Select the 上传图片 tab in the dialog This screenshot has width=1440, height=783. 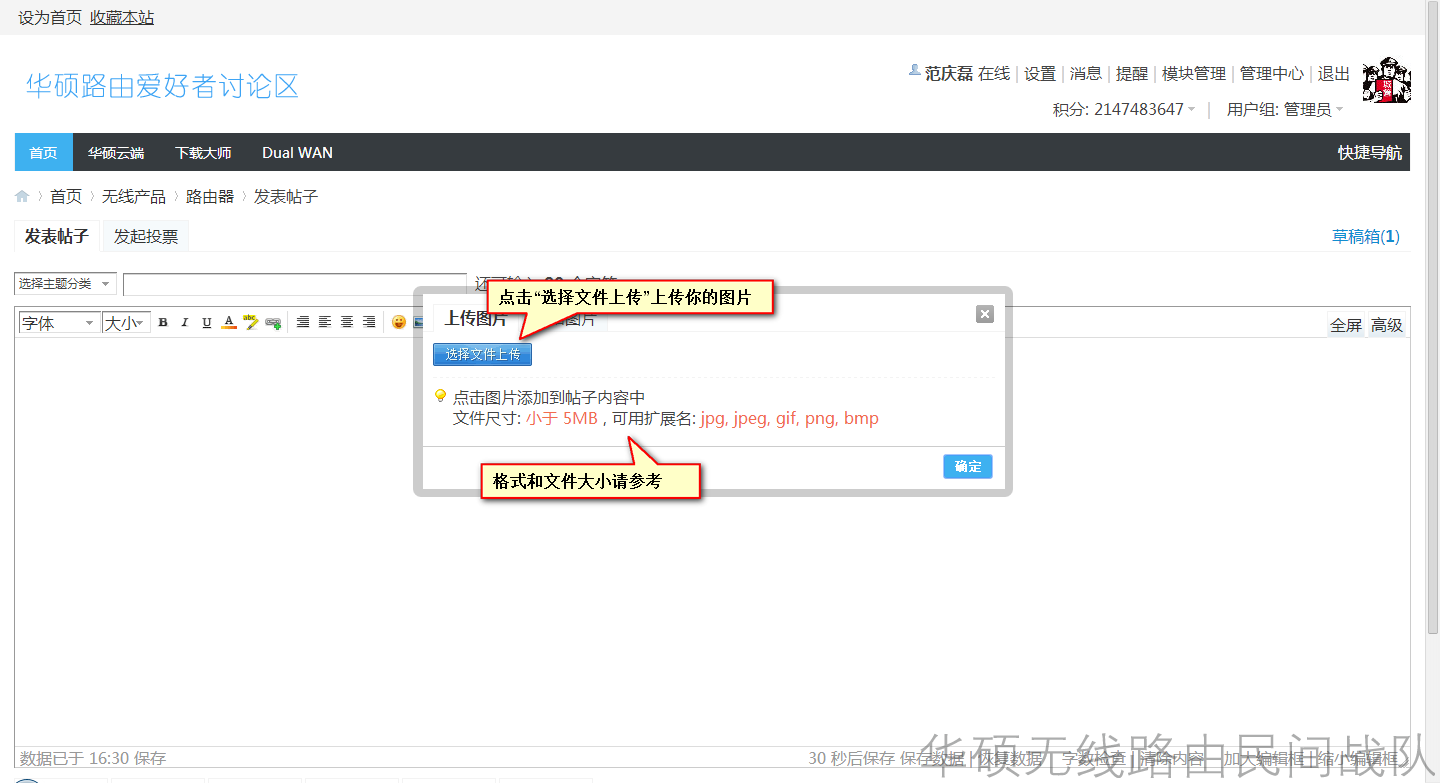(x=475, y=318)
